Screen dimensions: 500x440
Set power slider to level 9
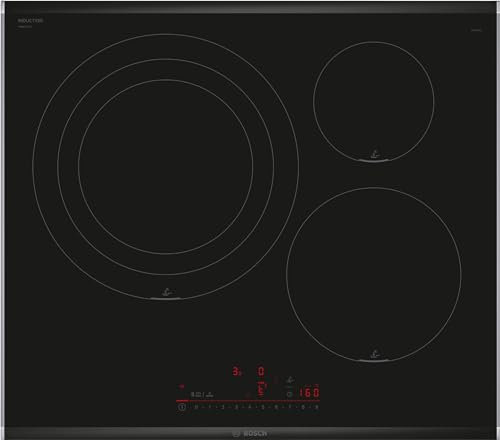coord(316,407)
